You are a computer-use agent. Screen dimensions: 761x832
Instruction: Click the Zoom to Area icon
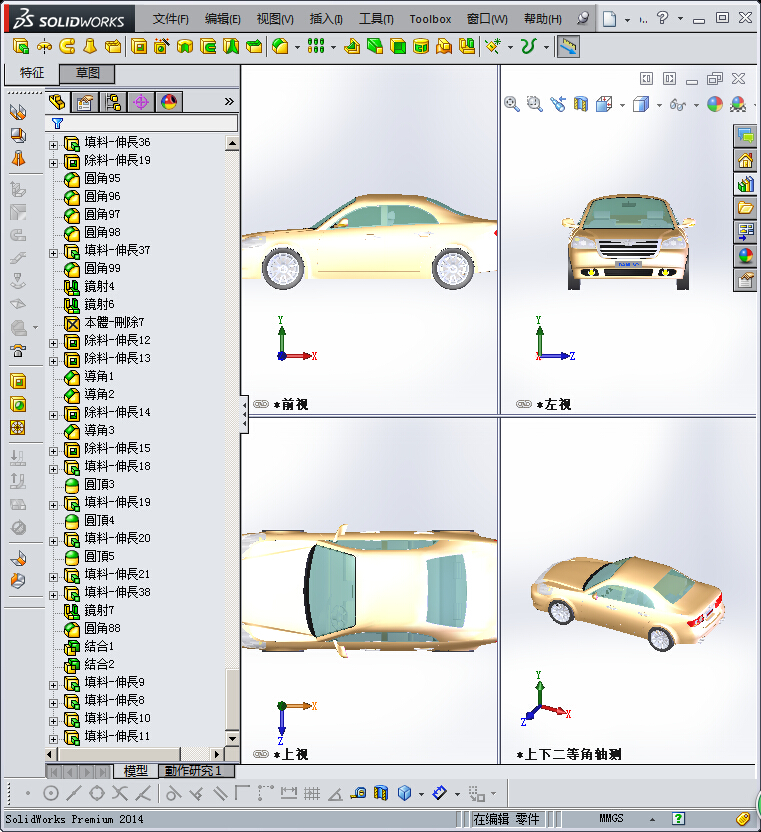(534, 104)
